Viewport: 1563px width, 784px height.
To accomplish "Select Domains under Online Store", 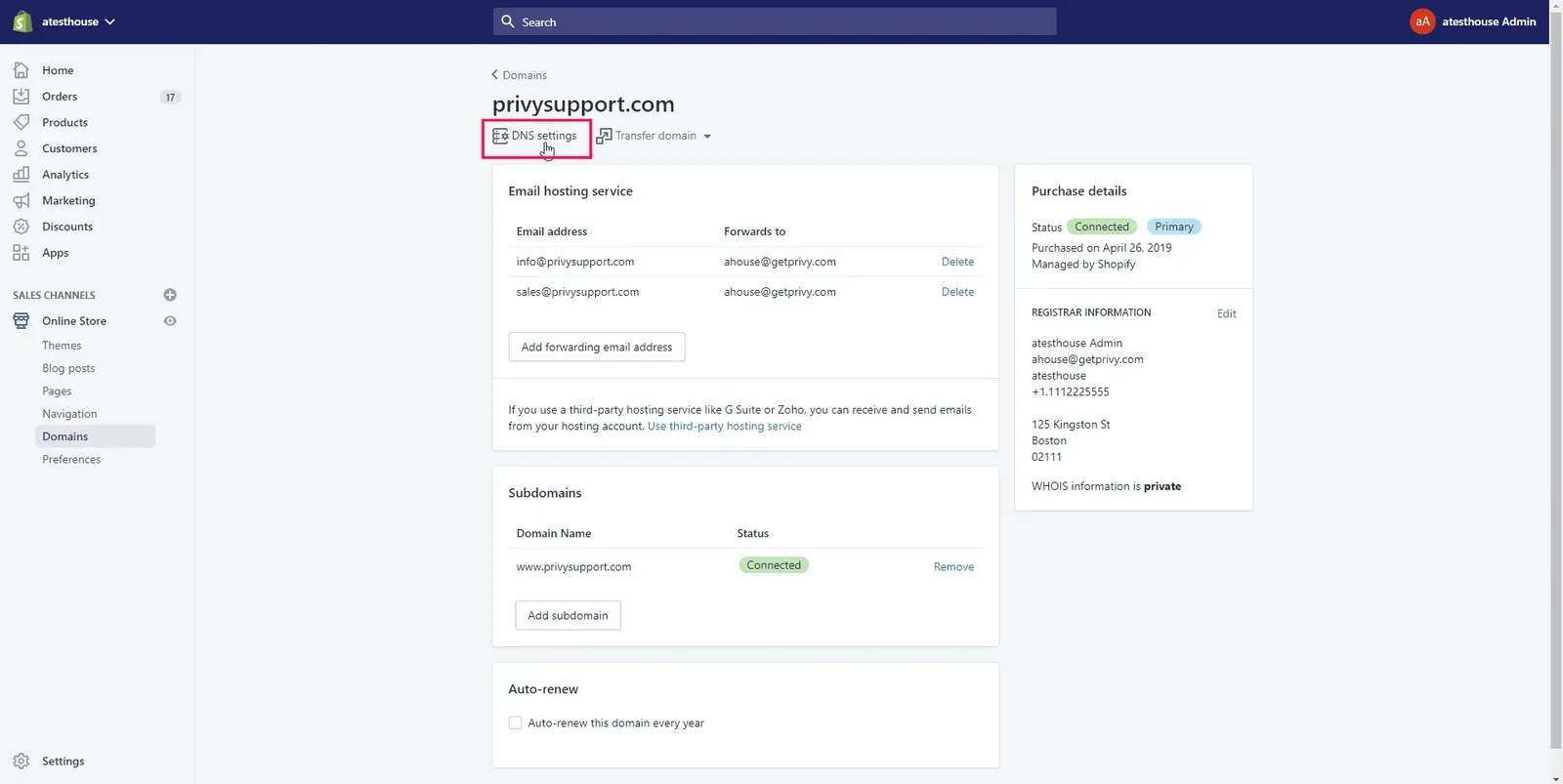I will [96, 436].
